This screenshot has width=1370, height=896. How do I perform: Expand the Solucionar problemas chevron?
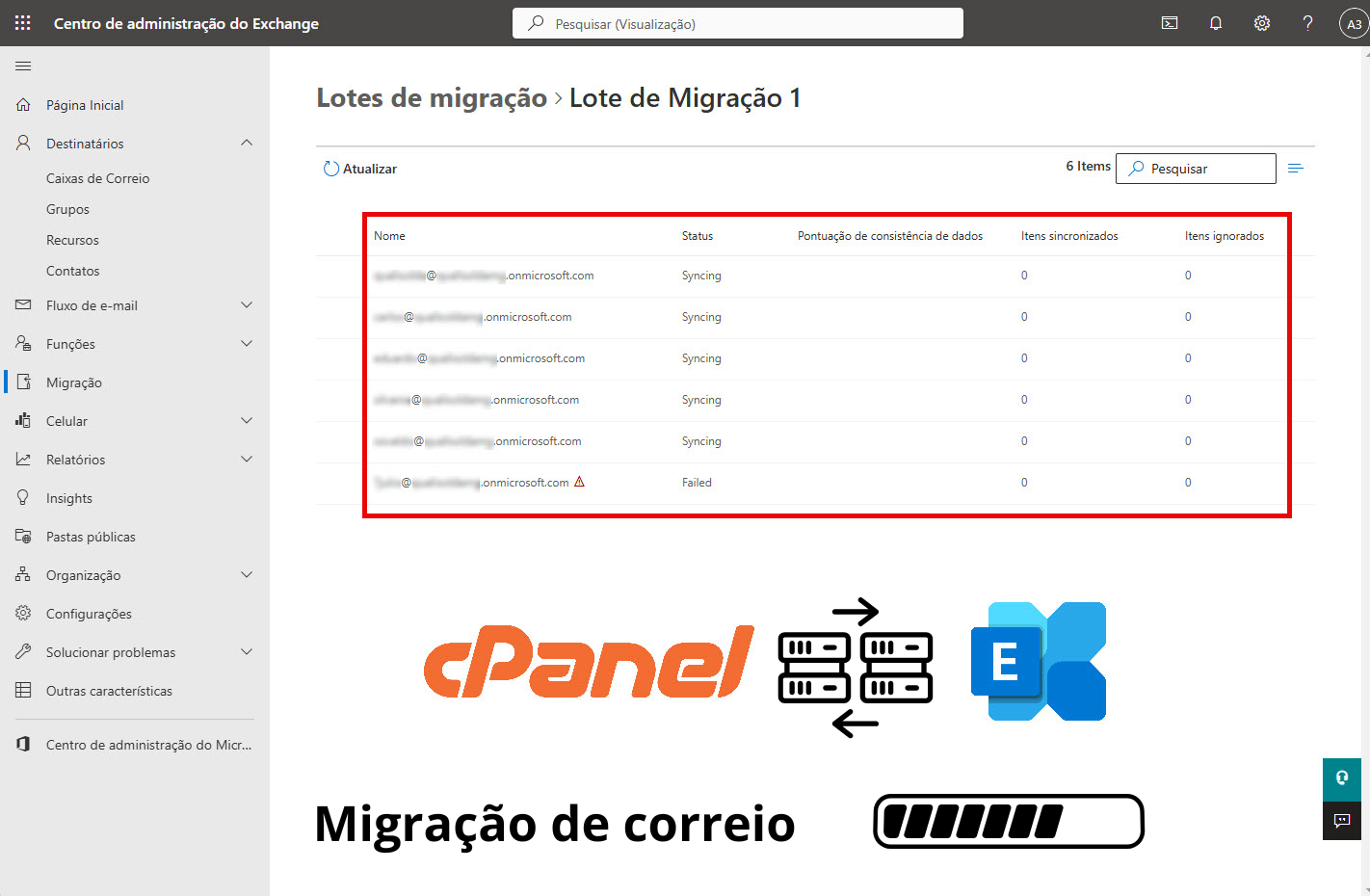pos(247,651)
